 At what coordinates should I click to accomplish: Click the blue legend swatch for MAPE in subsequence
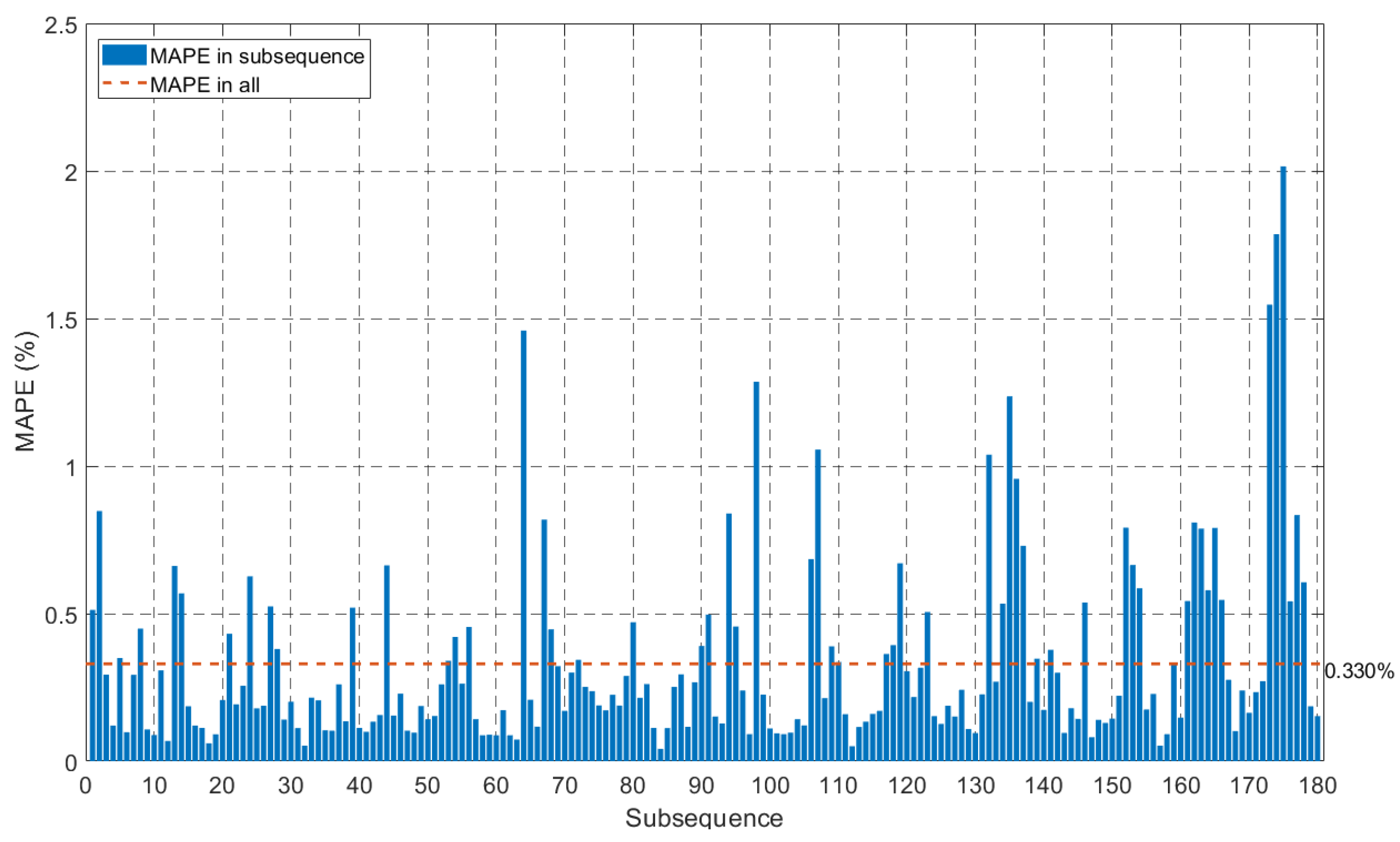(124, 55)
